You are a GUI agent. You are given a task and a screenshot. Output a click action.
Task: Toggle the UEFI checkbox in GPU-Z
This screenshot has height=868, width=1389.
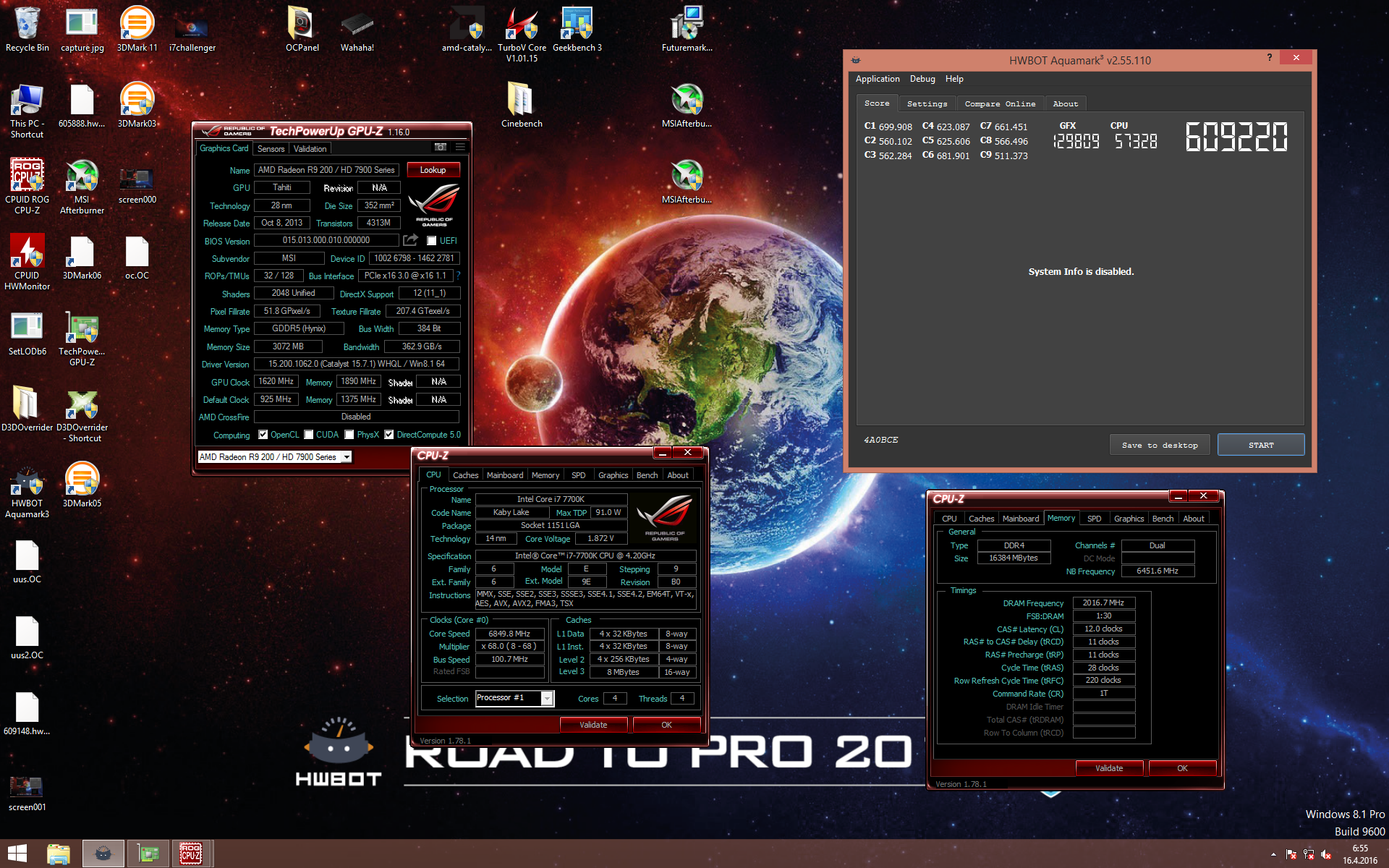(432, 241)
